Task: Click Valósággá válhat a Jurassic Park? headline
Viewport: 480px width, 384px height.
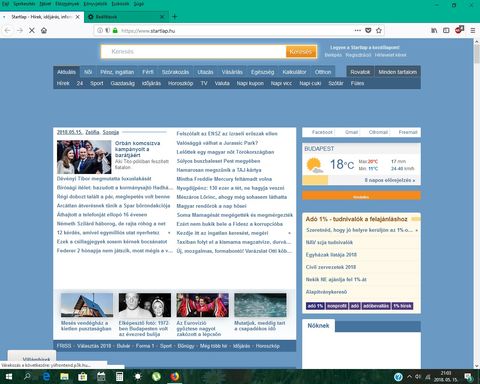Action: [x=217, y=143]
